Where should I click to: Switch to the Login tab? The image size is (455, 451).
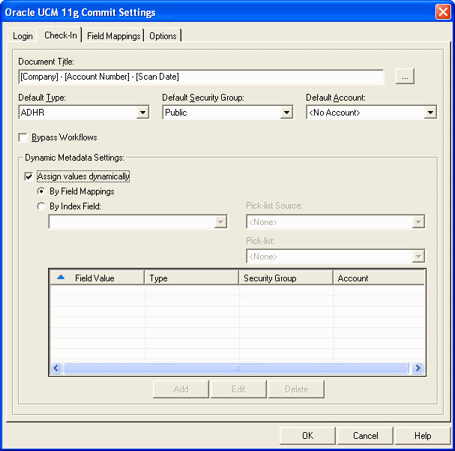point(22,36)
